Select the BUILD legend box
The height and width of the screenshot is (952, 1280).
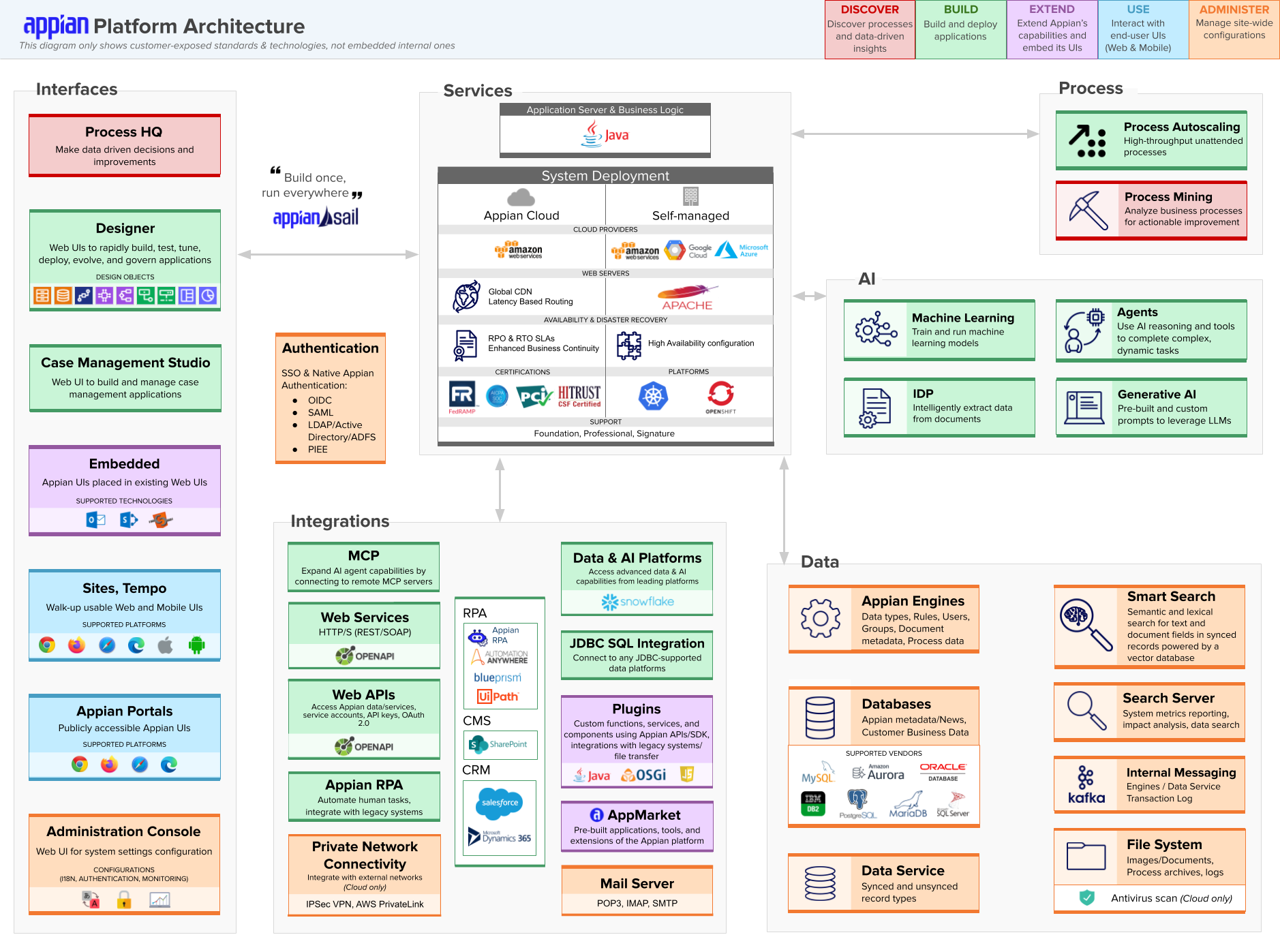click(961, 29)
